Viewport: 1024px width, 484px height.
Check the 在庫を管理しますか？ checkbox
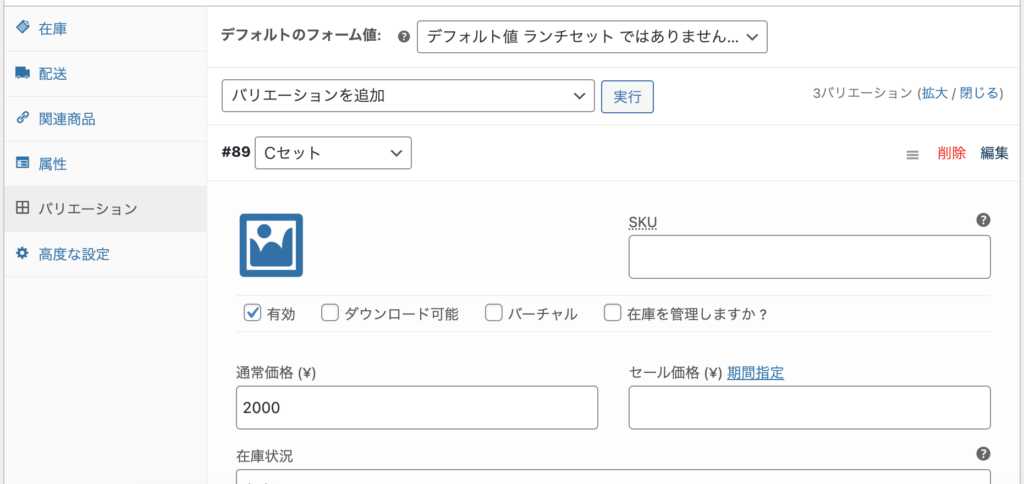tap(613, 313)
